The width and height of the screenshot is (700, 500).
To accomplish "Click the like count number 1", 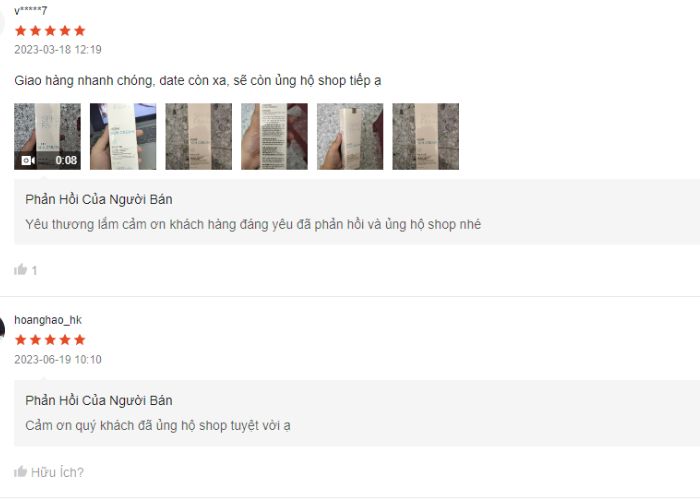I will pyautogui.click(x=34, y=271).
